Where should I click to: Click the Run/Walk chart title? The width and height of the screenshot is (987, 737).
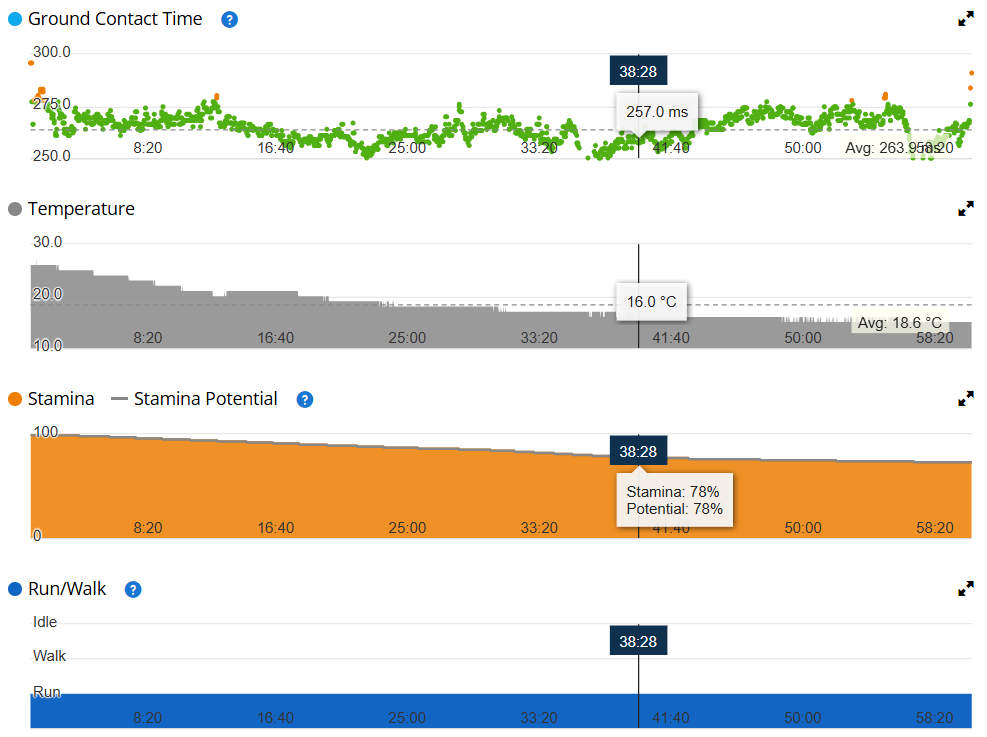point(67,589)
